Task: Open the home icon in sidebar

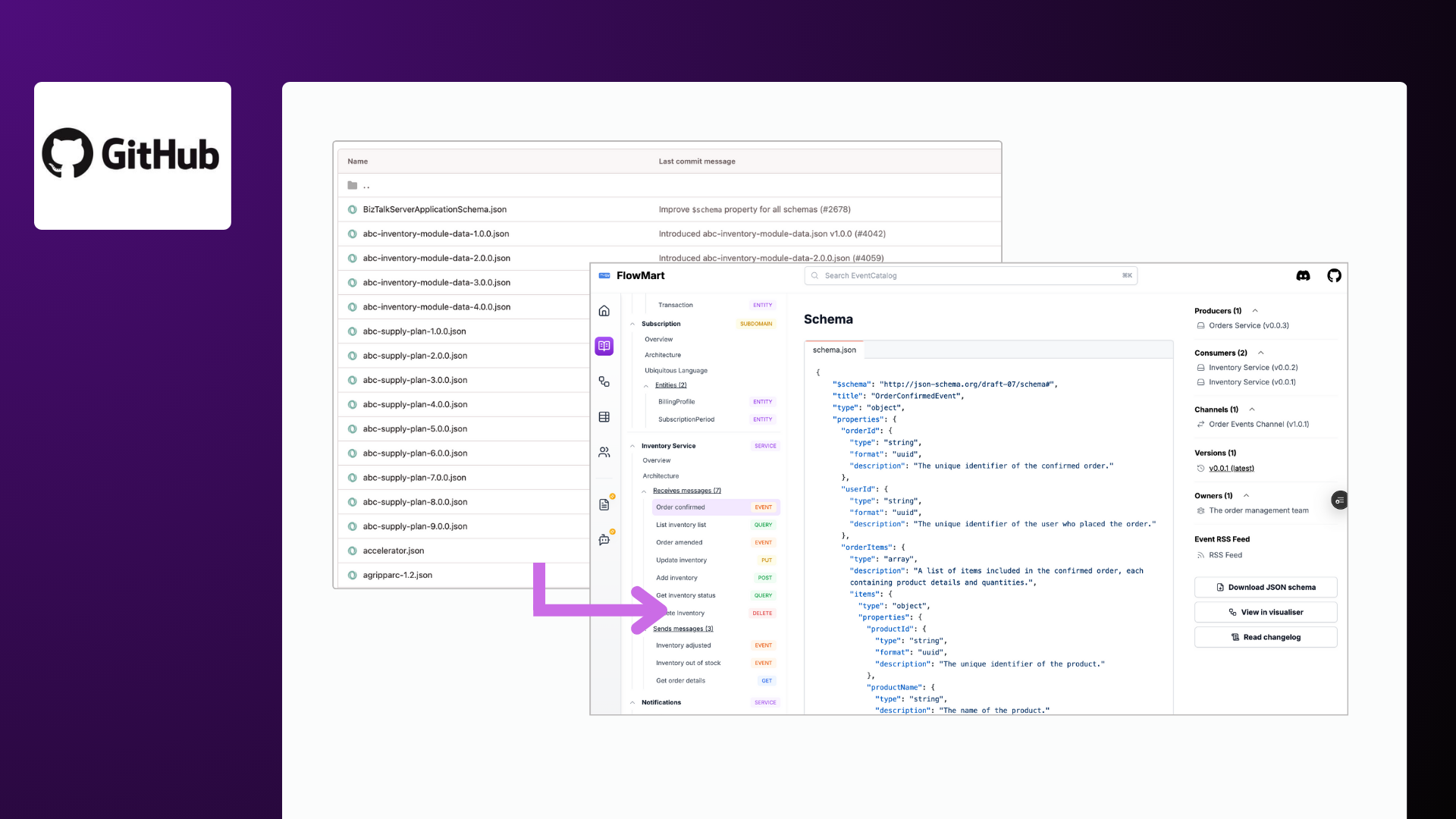Action: point(604,311)
